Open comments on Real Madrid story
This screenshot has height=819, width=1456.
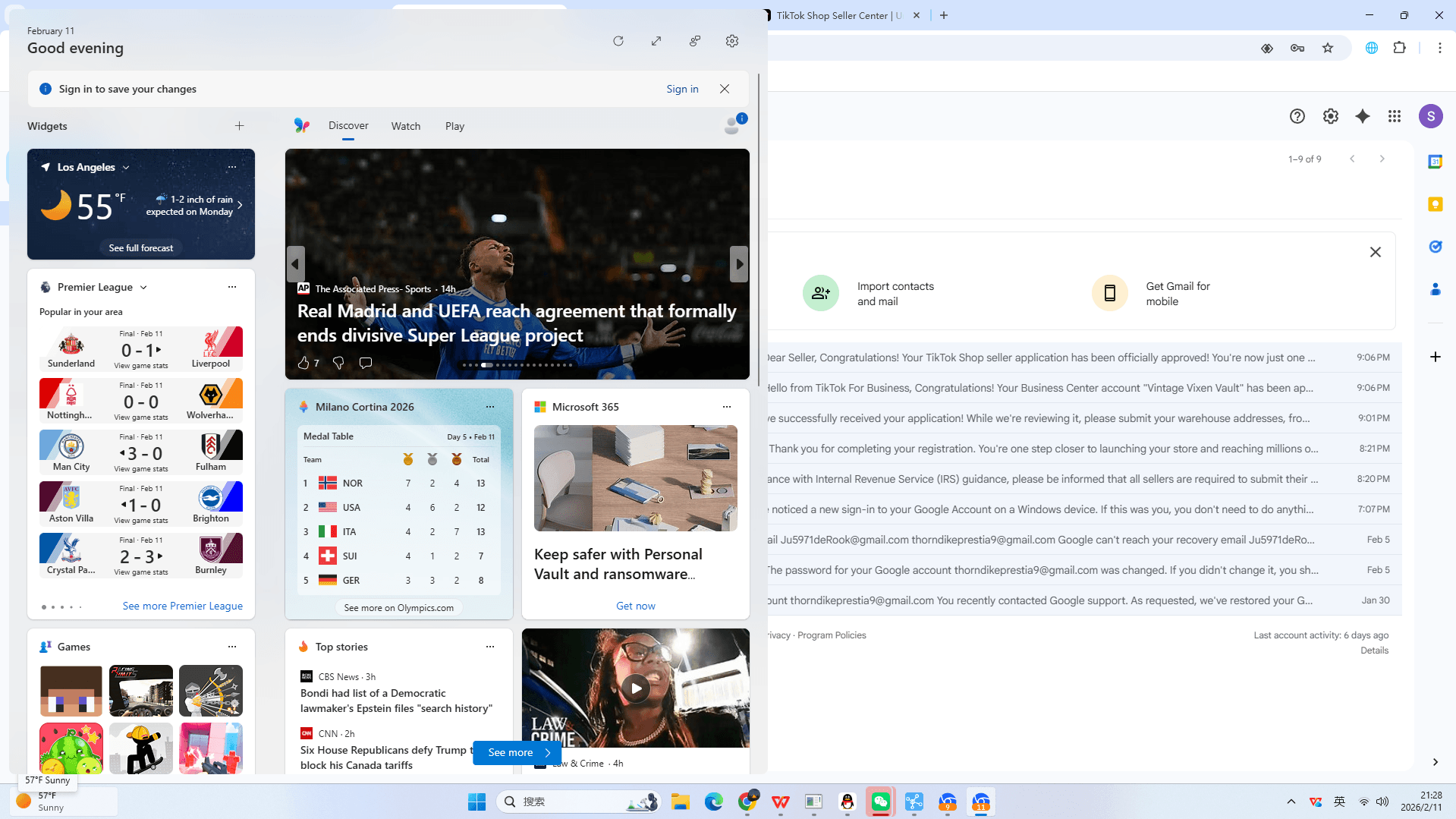click(x=366, y=363)
